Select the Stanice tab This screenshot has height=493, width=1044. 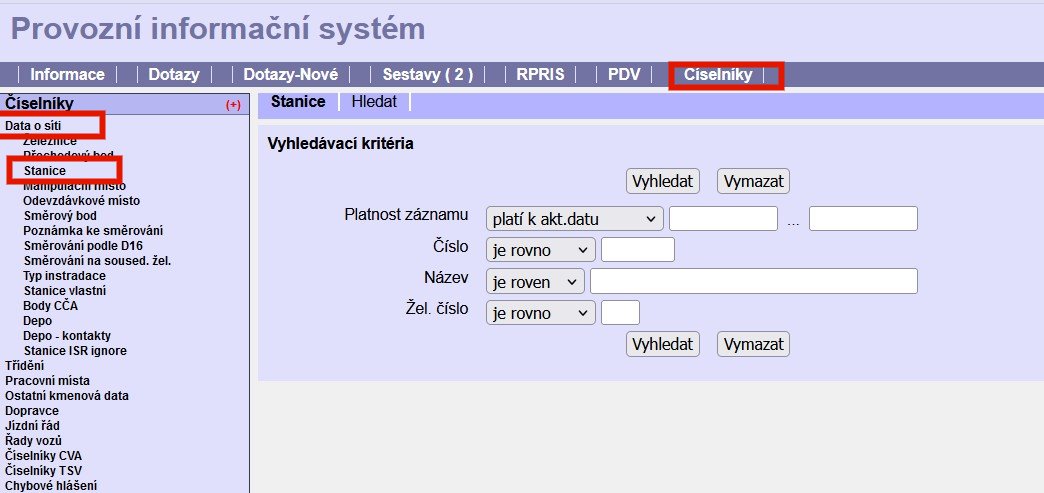pyautogui.click(x=298, y=102)
